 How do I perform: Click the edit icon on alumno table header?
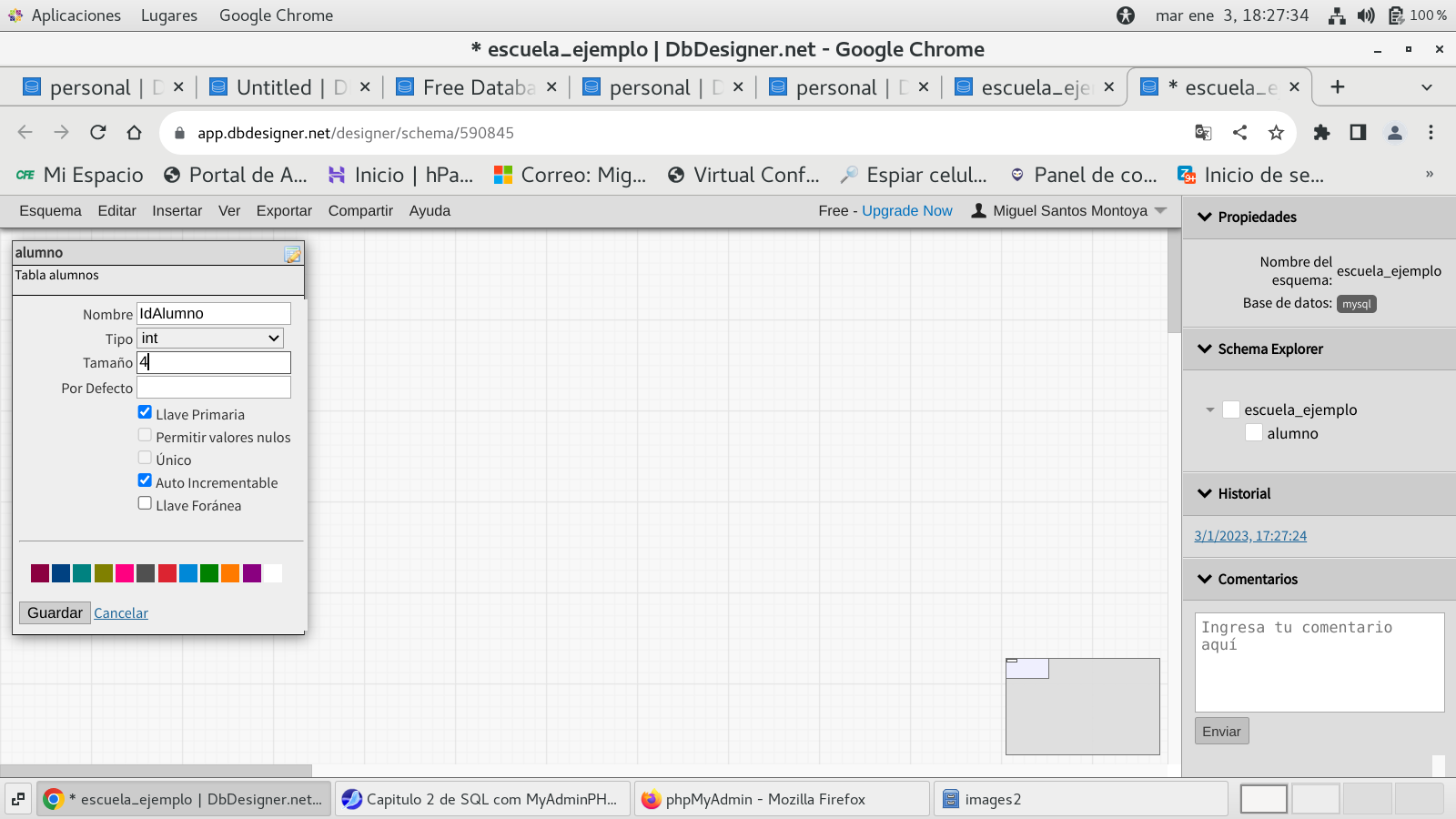[x=292, y=255]
